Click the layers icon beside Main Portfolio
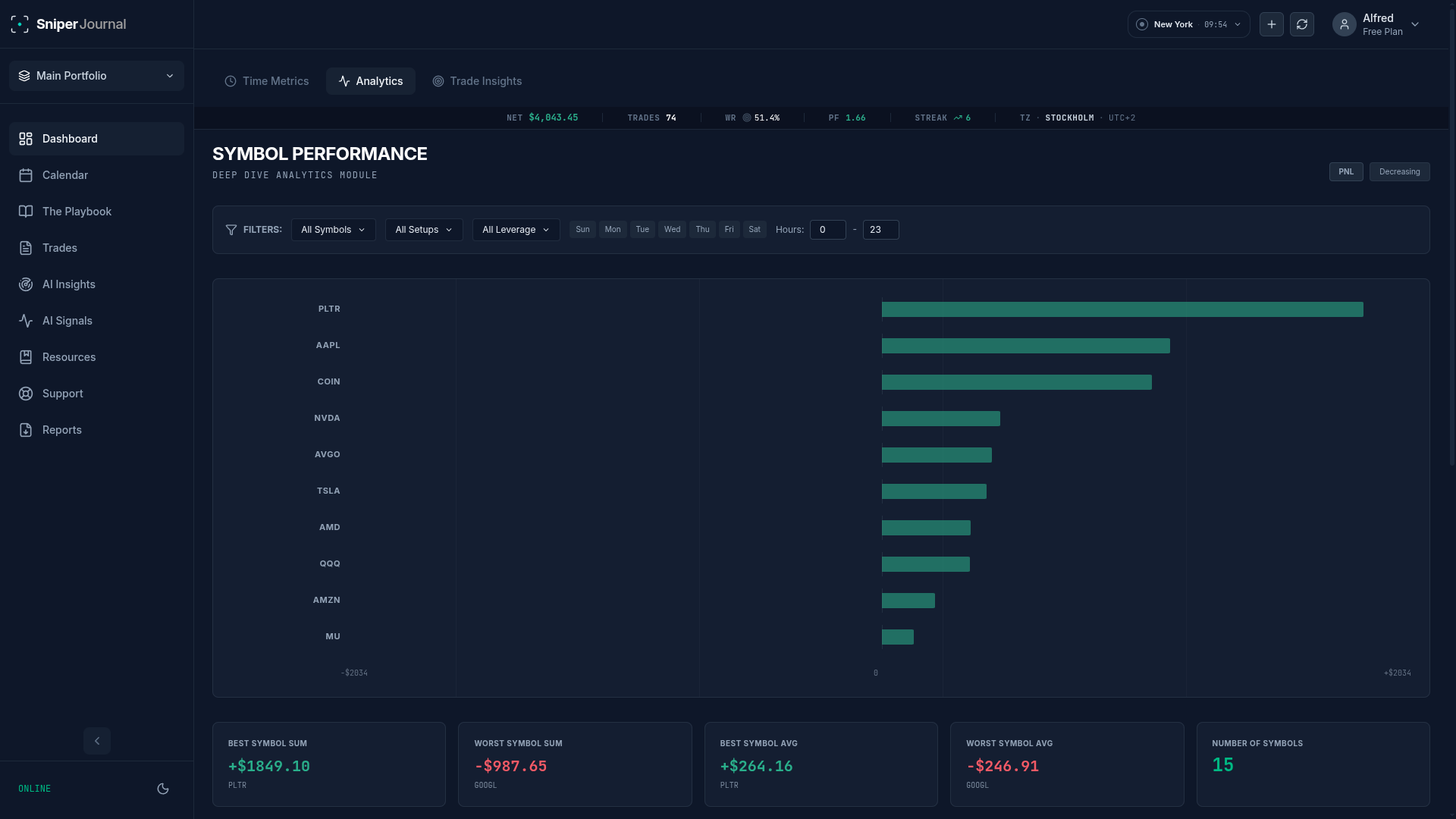This screenshot has width=1456, height=819. pos(24,76)
